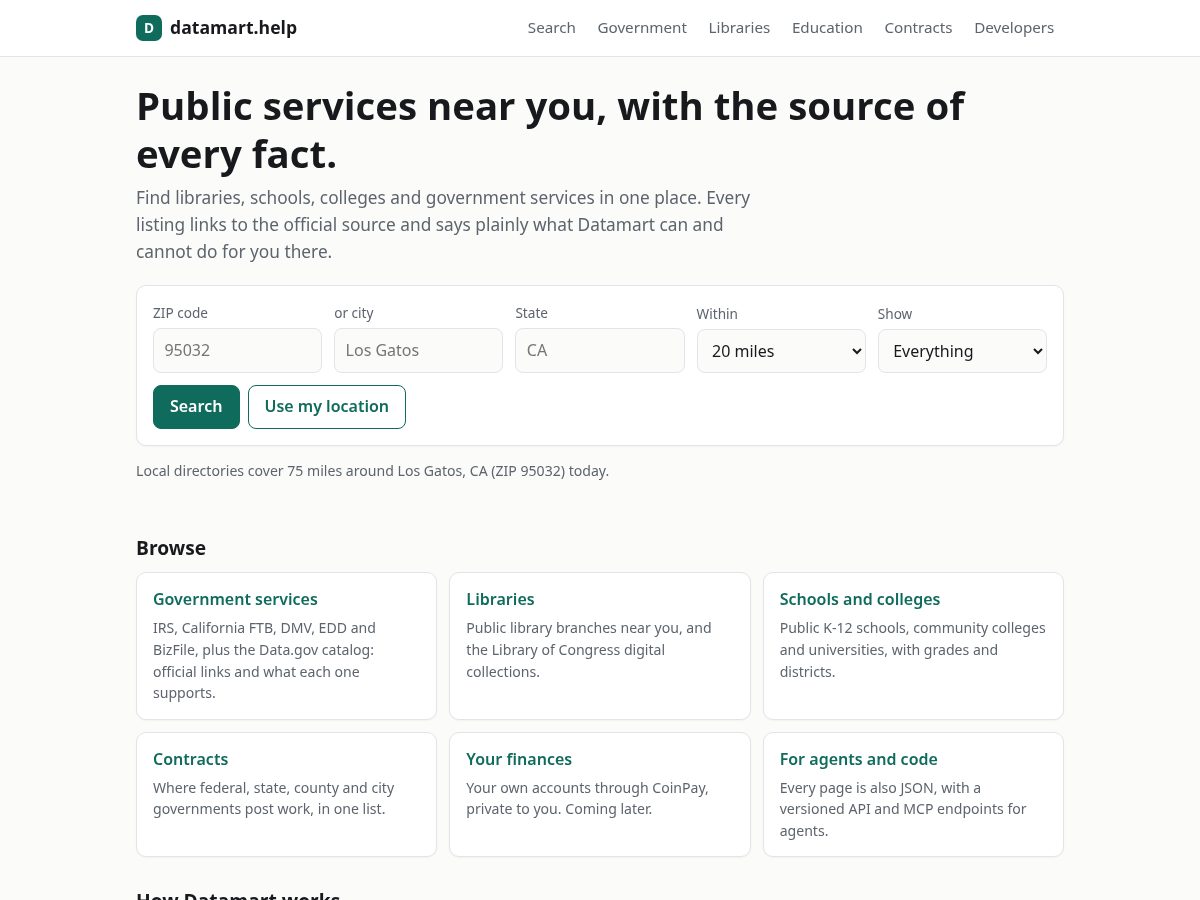Open the Government services browse card

tap(286, 646)
